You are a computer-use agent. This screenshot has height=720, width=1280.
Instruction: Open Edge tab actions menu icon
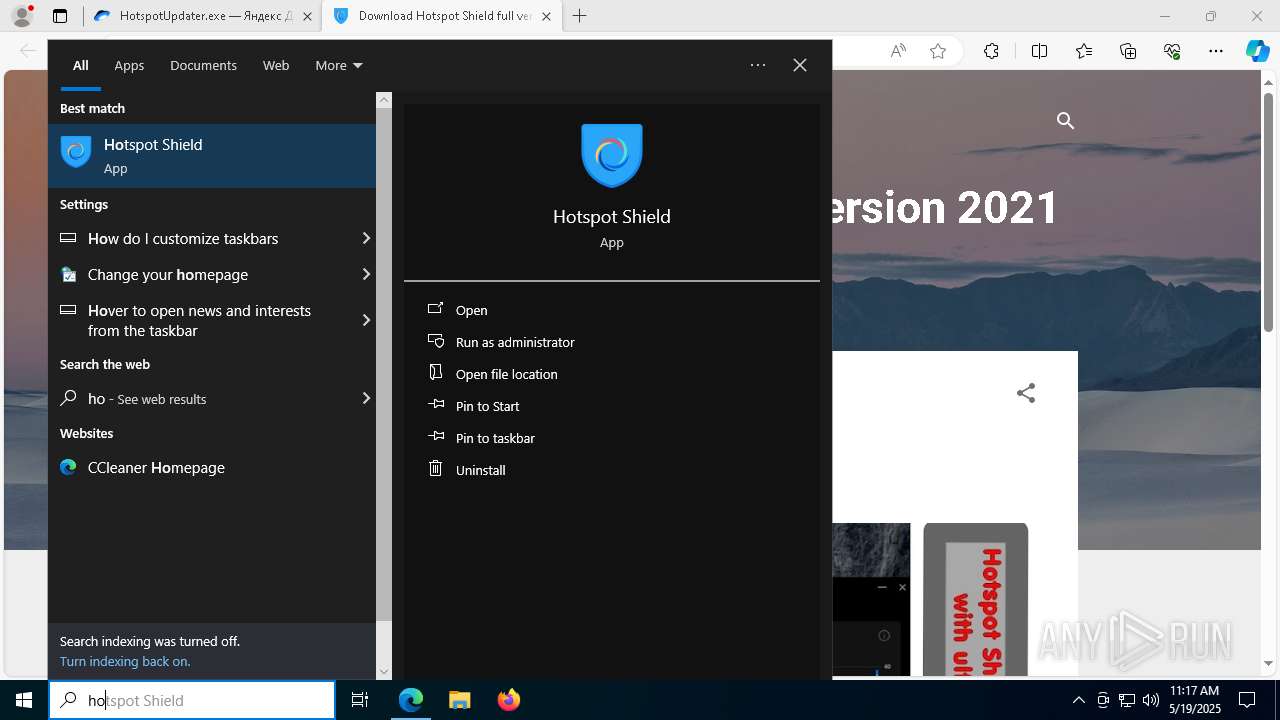pyautogui.click(x=60, y=16)
